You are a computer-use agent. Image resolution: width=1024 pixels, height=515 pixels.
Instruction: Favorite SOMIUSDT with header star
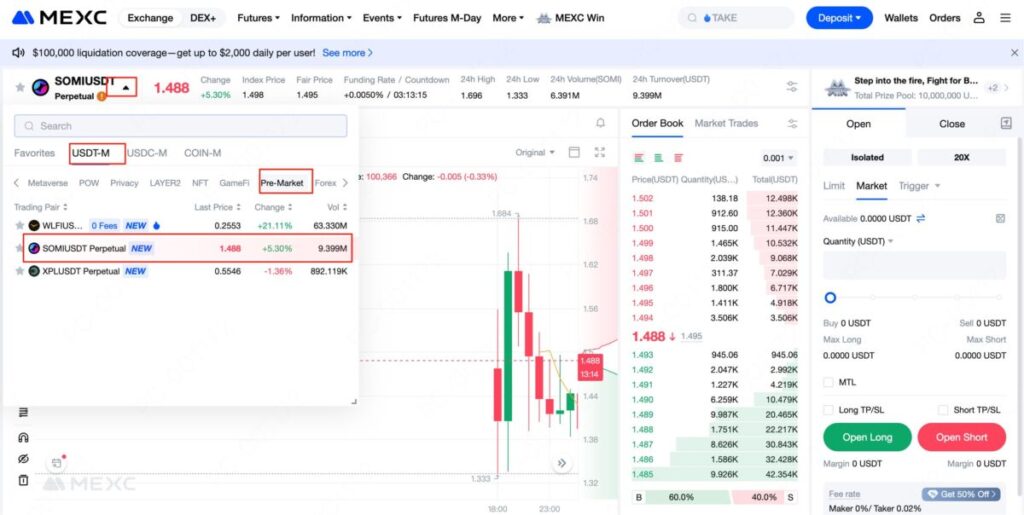pyautogui.click(x=20, y=87)
